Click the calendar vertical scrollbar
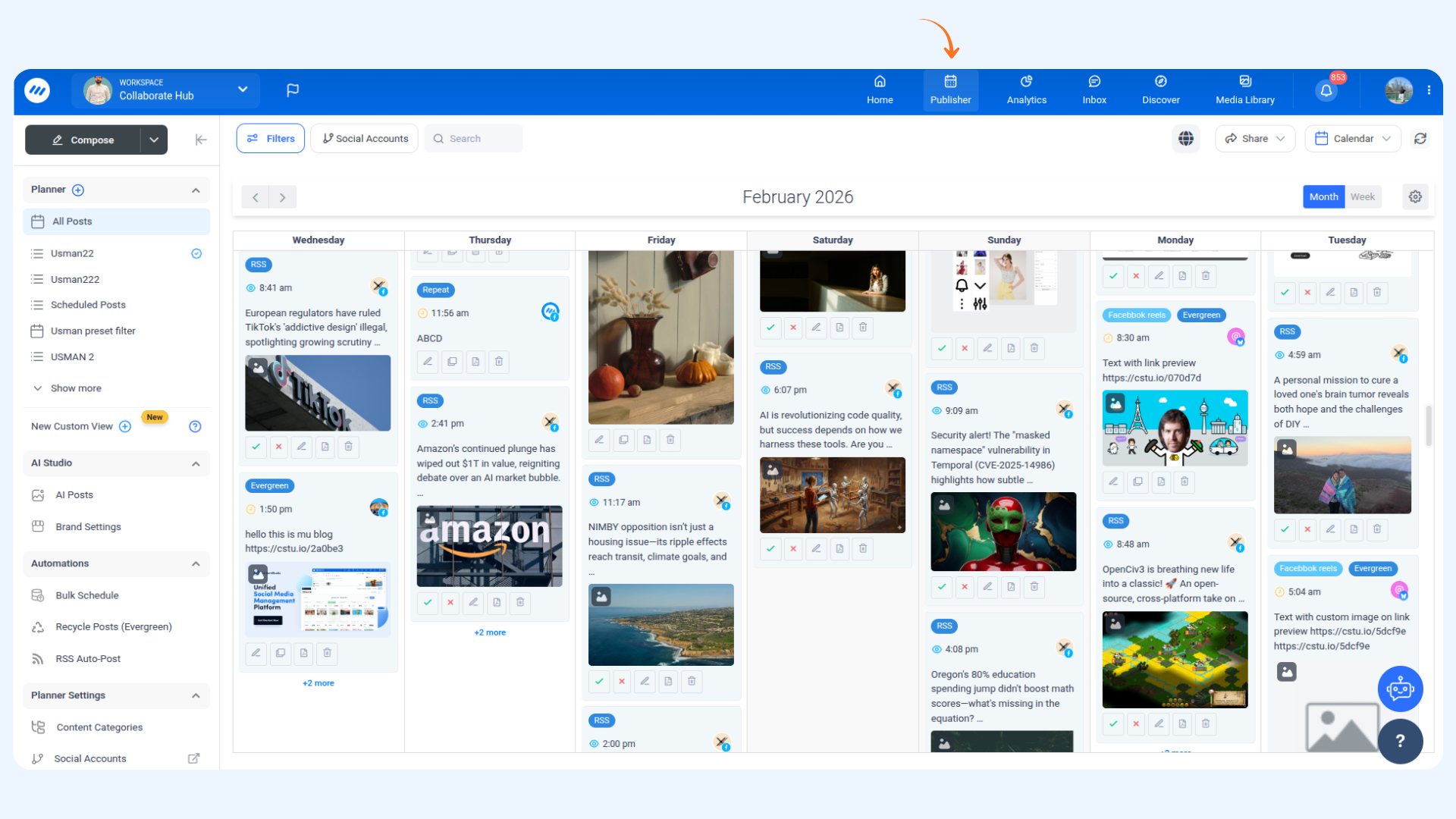The image size is (1456, 819). pos(1429,425)
